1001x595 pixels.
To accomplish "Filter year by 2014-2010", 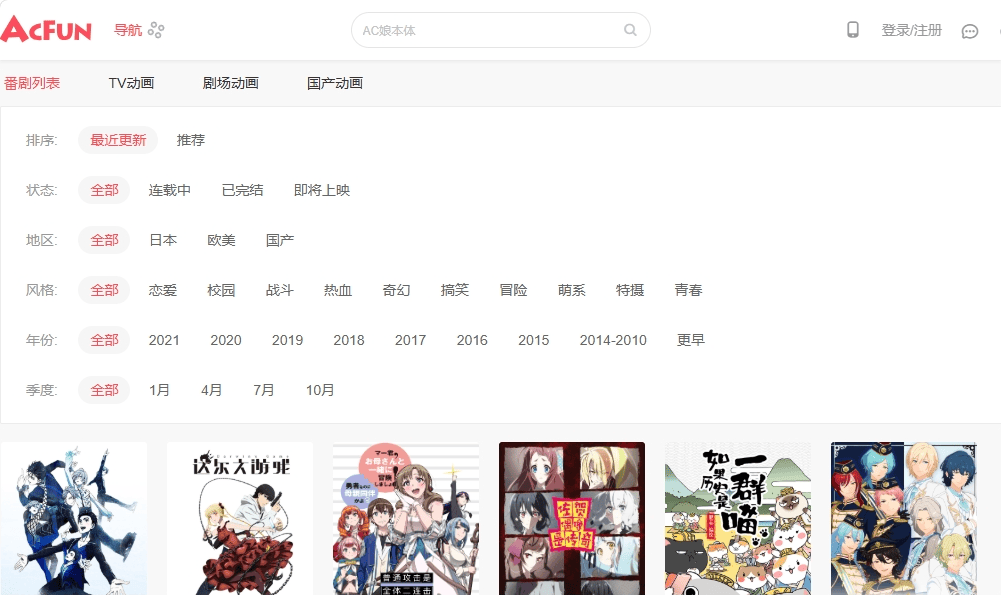I will 613,340.
